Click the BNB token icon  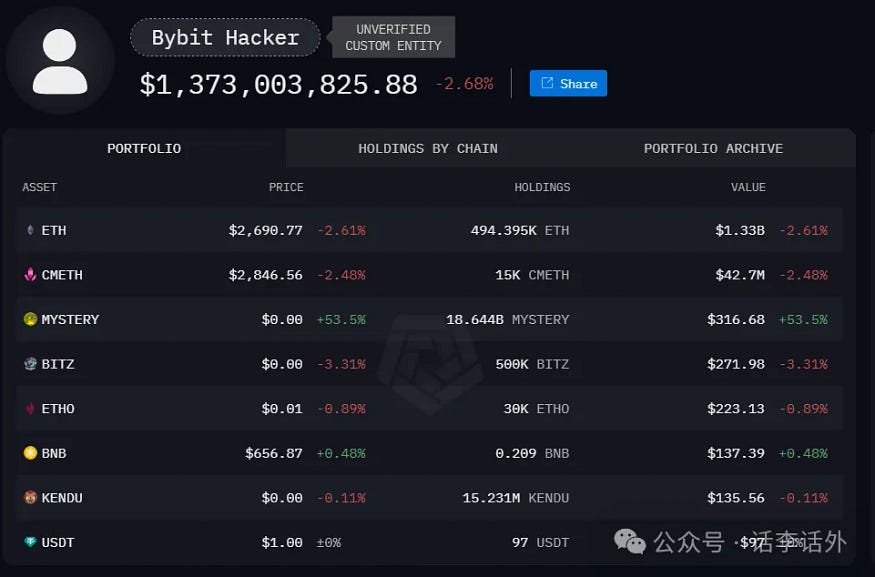[30, 453]
